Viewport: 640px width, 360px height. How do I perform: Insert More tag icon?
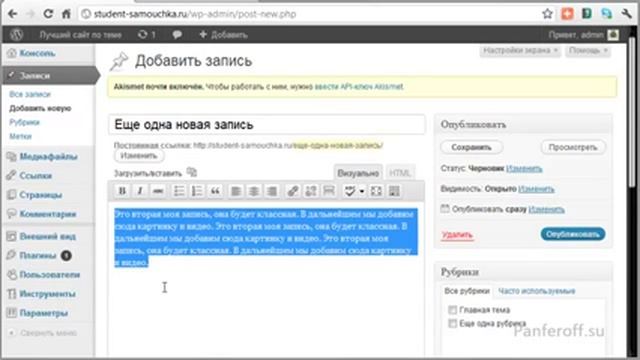point(329,191)
